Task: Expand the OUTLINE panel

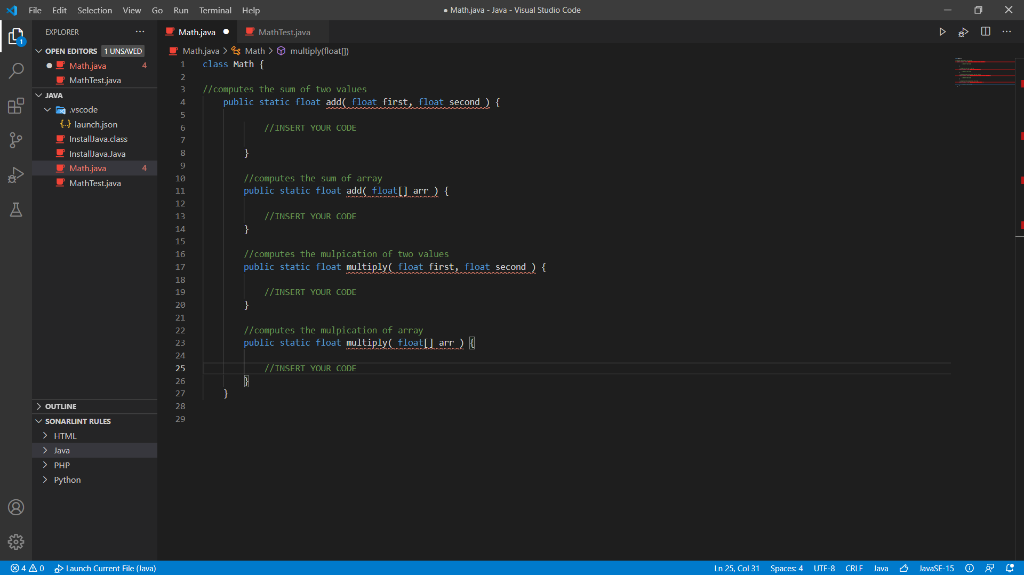Action: 60,407
